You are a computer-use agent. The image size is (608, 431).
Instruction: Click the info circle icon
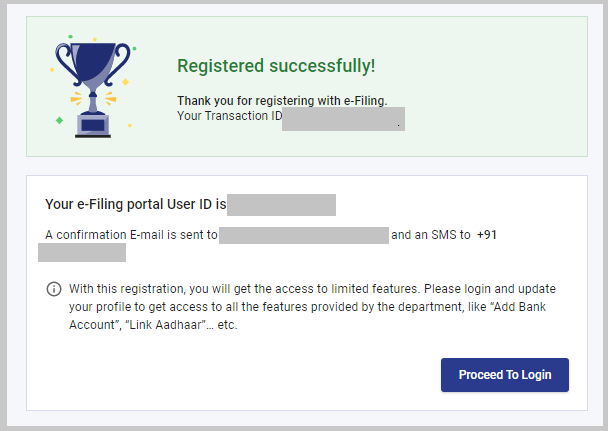(x=54, y=289)
